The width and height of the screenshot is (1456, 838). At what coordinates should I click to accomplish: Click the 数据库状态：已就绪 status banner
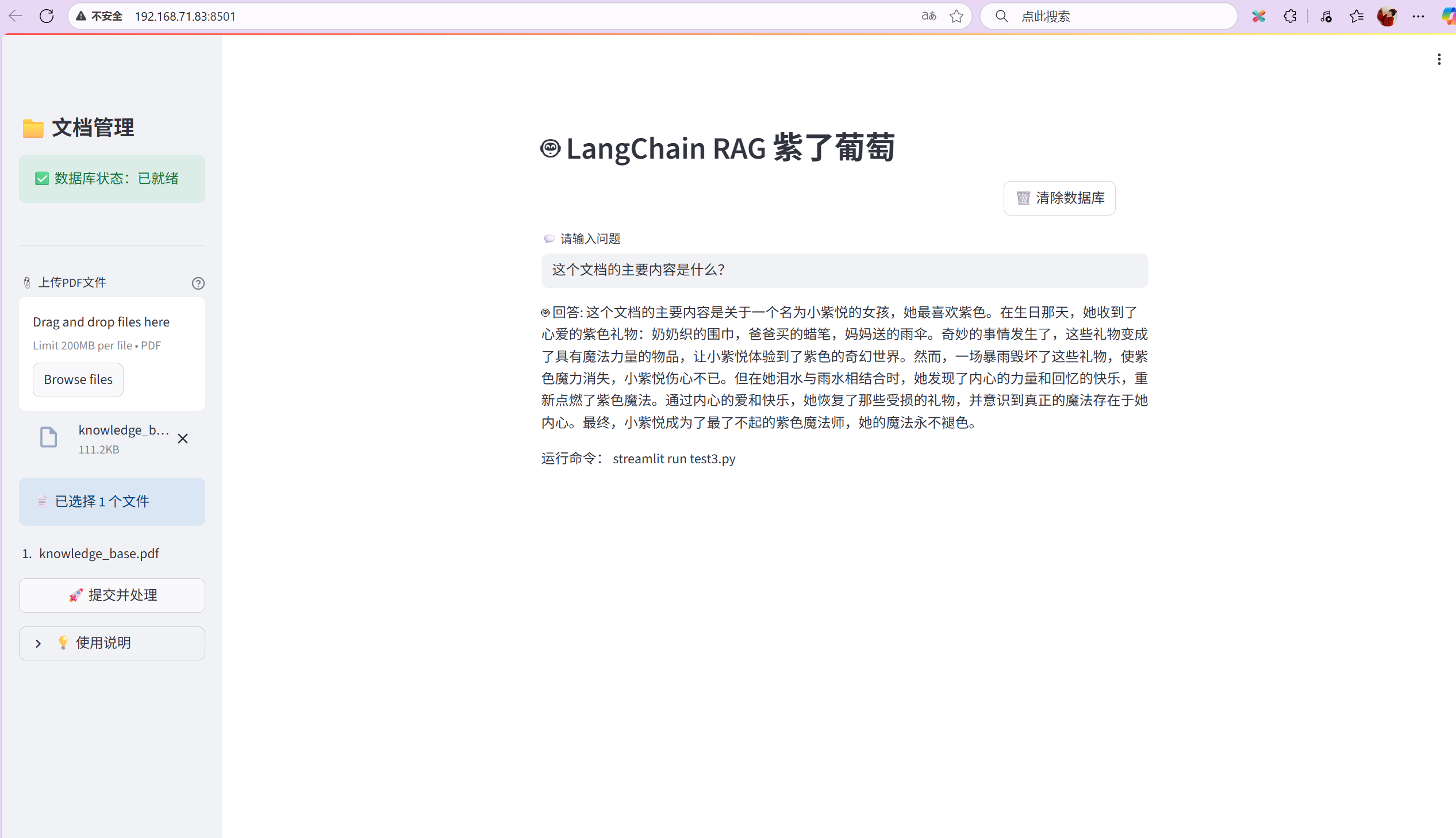(x=112, y=178)
